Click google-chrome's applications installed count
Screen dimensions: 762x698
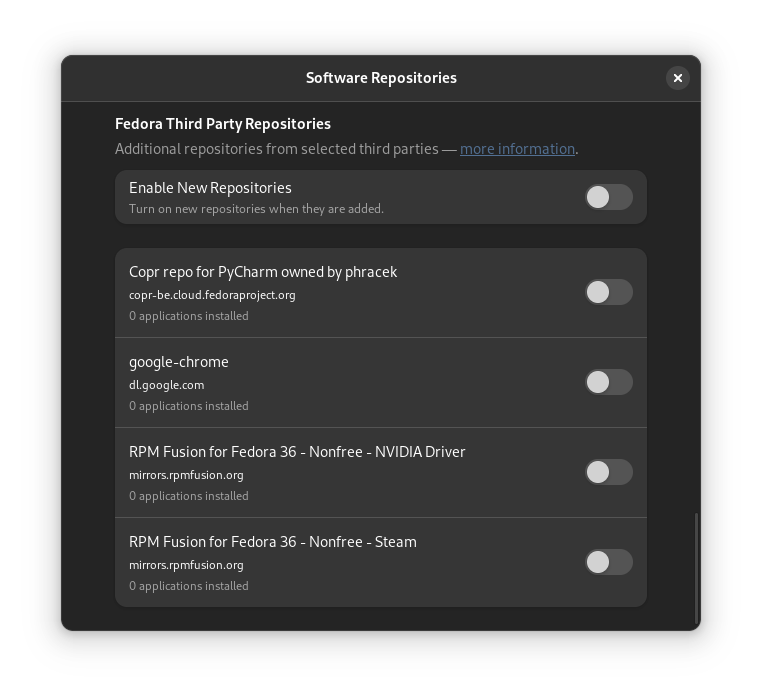(189, 406)
